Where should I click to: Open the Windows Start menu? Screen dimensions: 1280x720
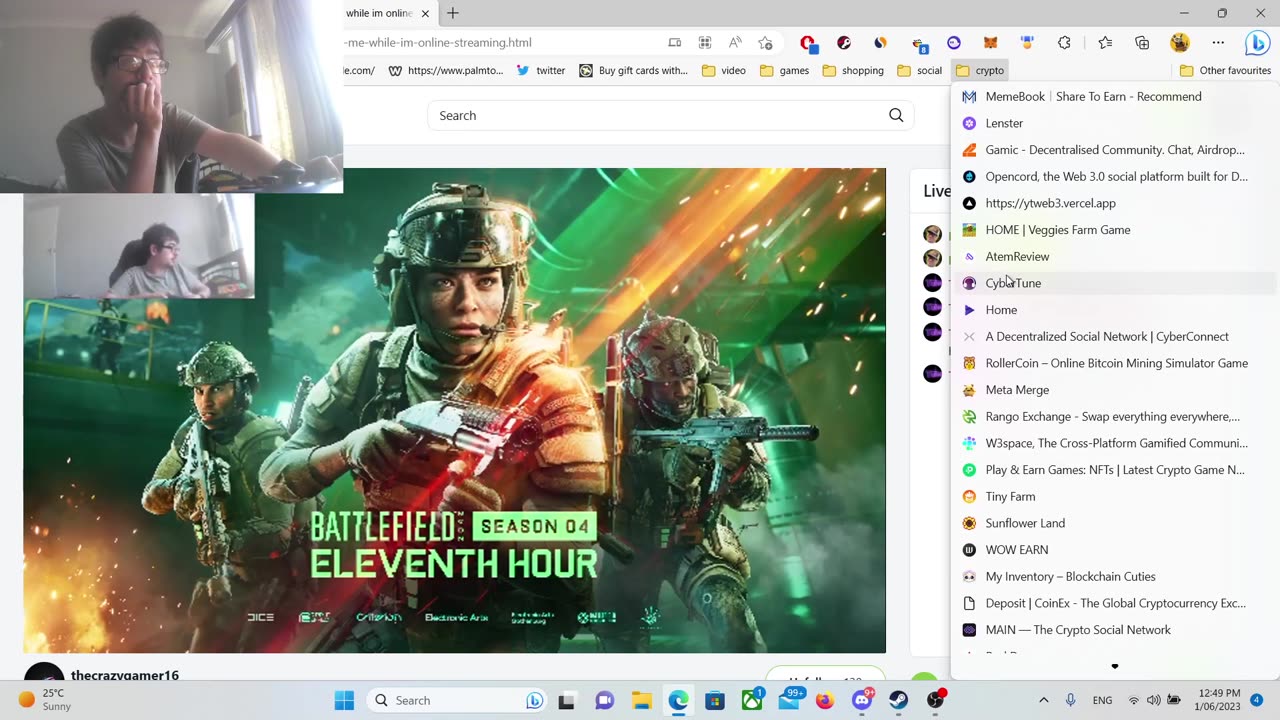(x=344, y=700)
